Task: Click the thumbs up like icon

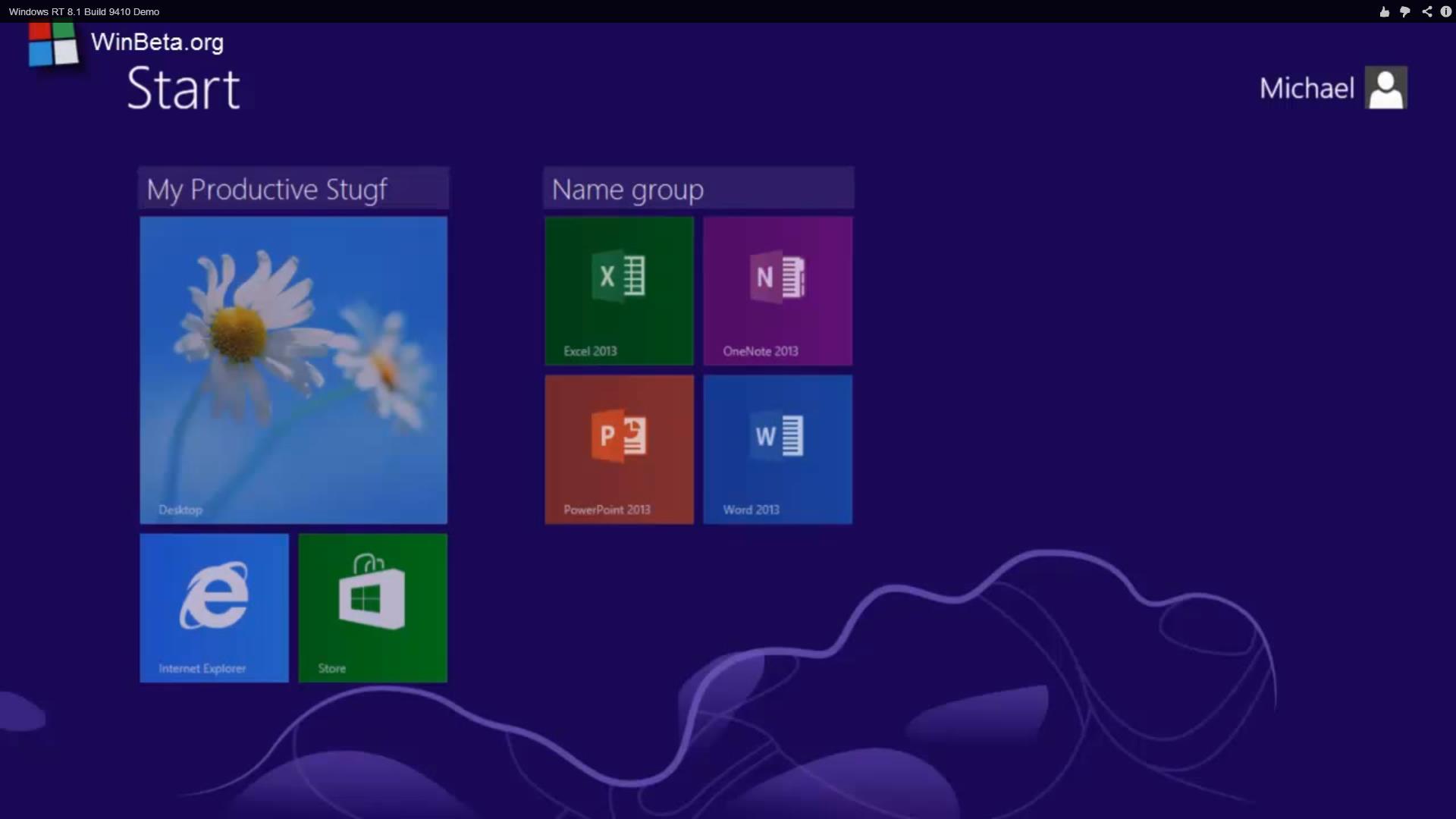Action: pos(1384,11)
